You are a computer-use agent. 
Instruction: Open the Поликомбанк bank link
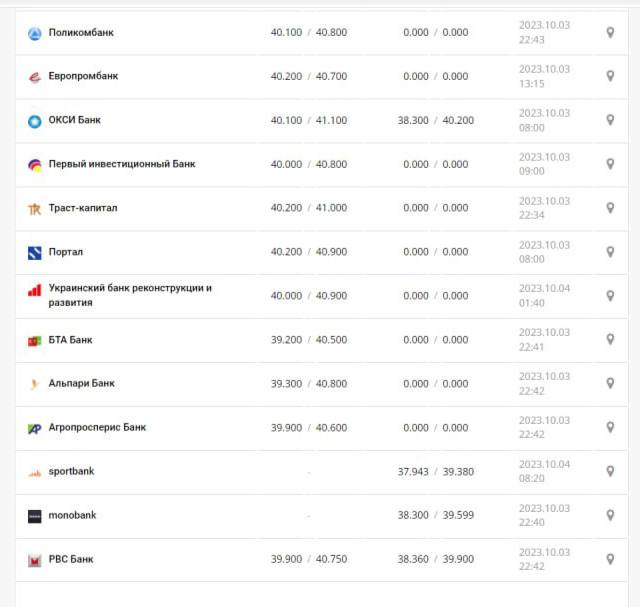[x=81, y=33]
